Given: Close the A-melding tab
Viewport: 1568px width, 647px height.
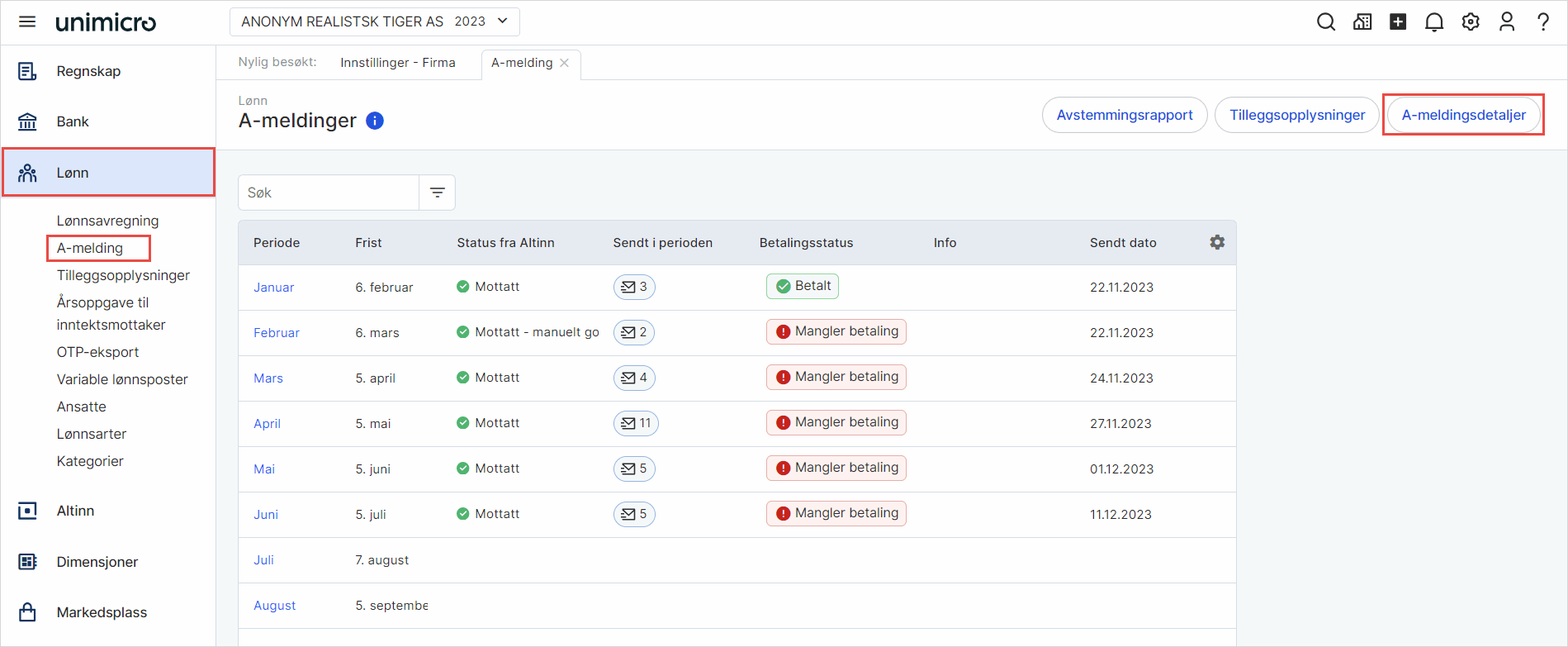Looking at the screenshot, I should tap(565, 63).
